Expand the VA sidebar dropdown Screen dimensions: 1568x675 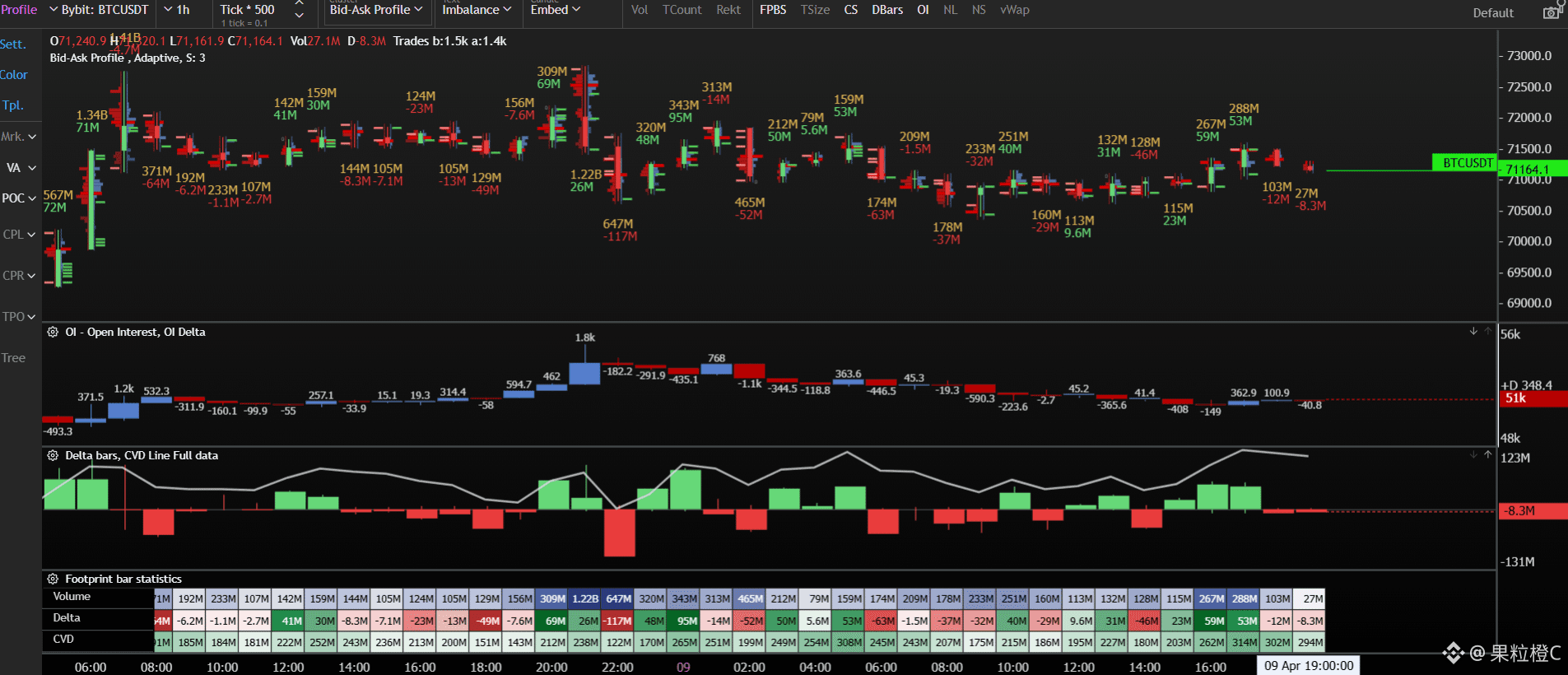tap(21, 168)
